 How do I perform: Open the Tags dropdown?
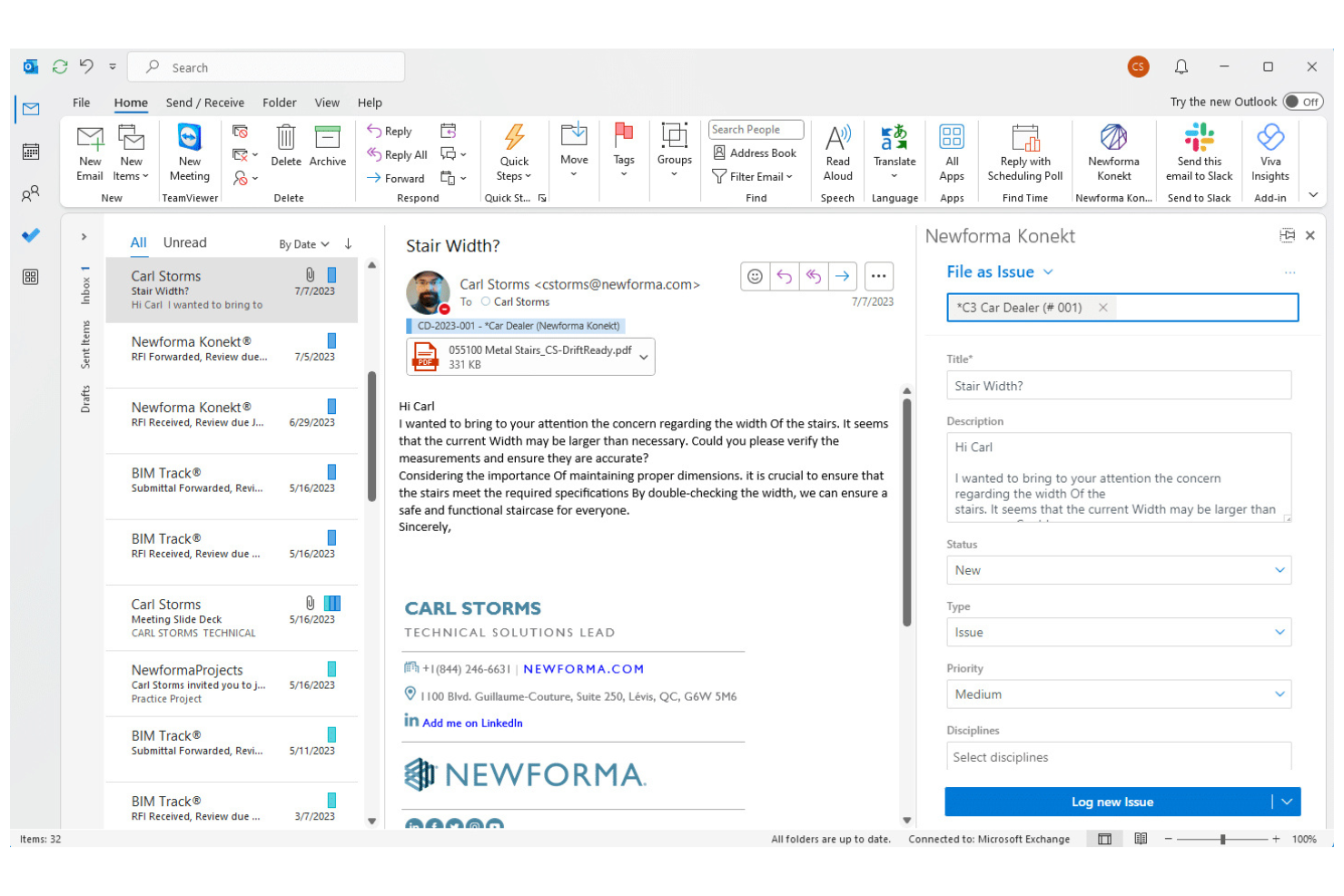coord(624,151)
